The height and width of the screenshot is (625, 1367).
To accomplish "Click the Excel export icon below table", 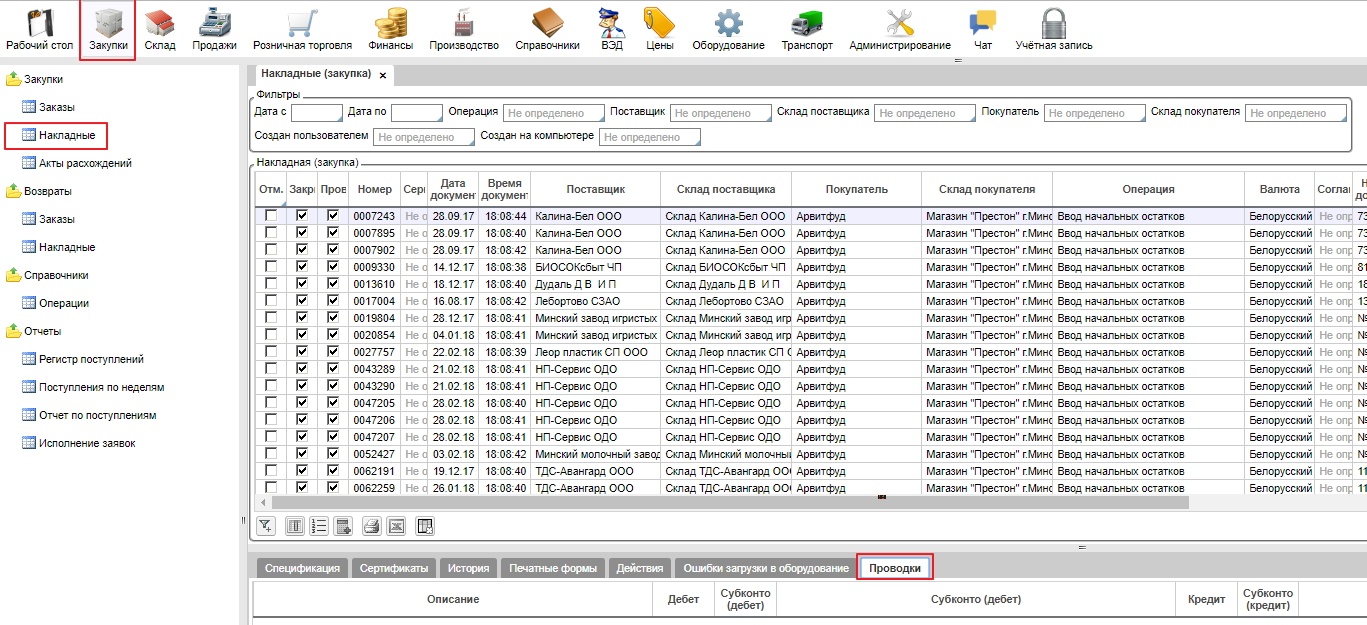I will [x=396, y=526].
